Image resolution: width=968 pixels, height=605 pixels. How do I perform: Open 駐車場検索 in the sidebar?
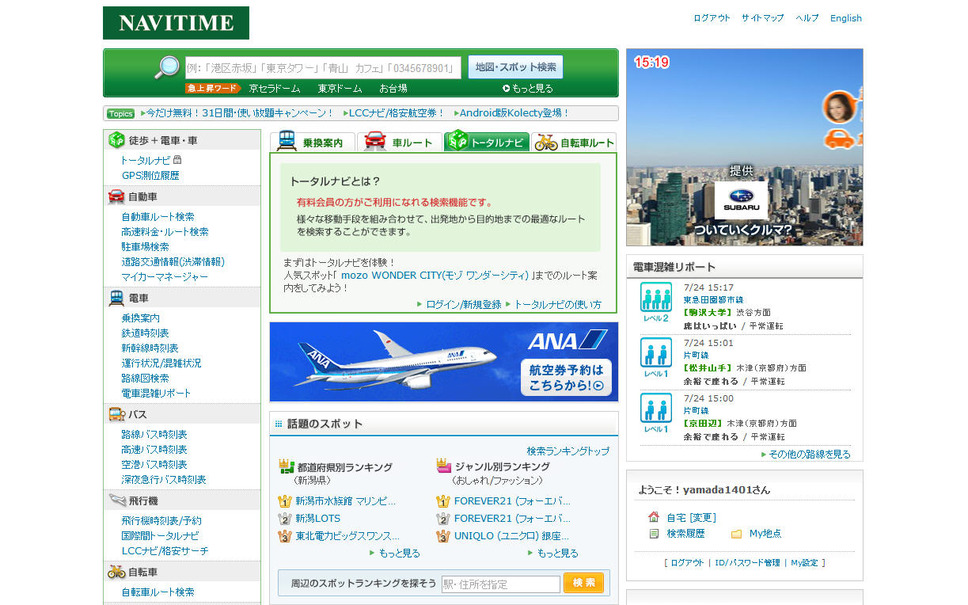click(145, 247)
